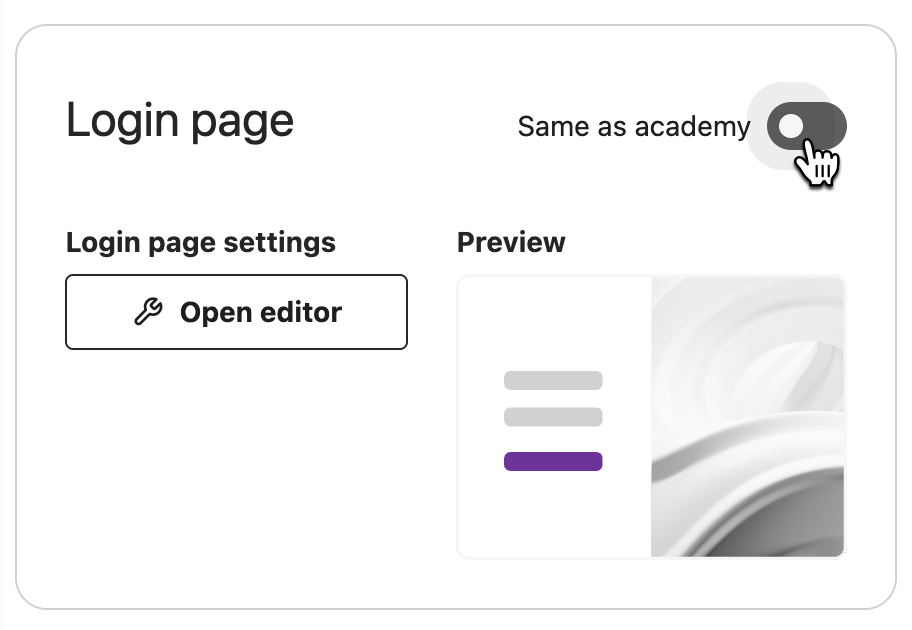Click the purple button bar in preview

553,461
